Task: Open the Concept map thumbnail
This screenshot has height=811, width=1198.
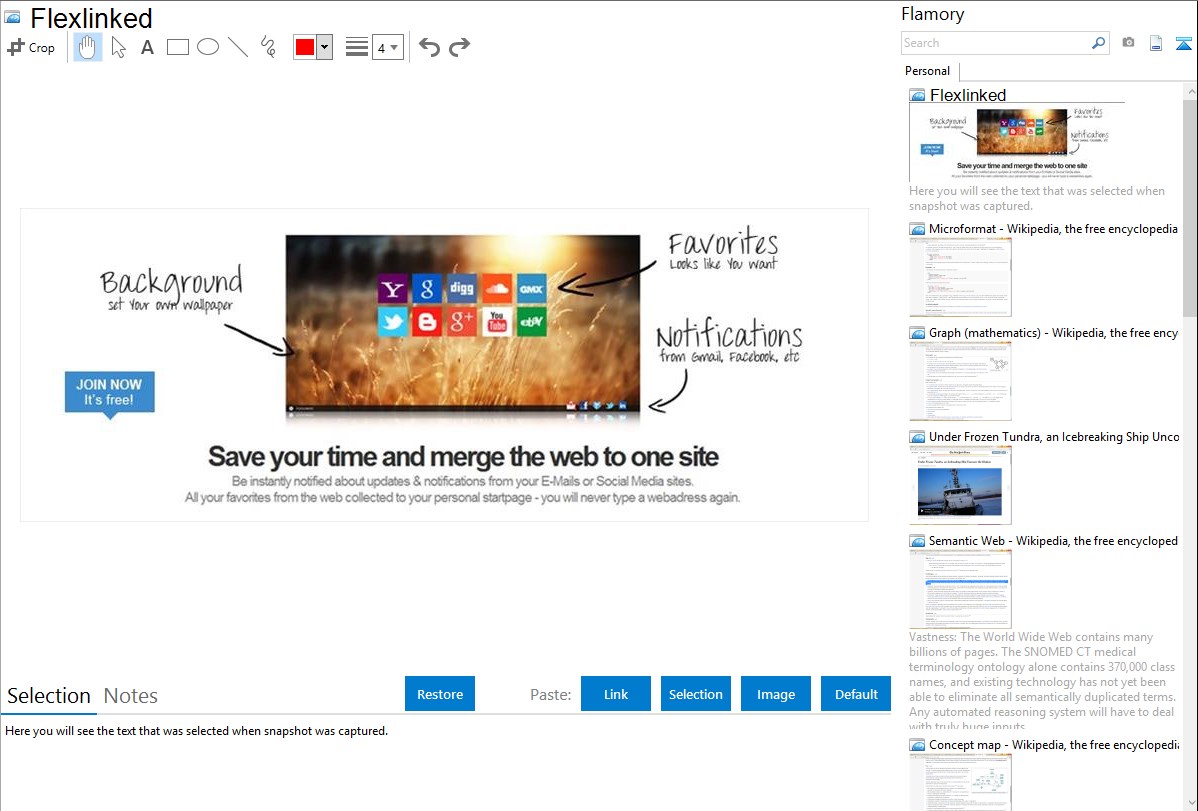Action: pyautogui.click(x=960, y=782)
